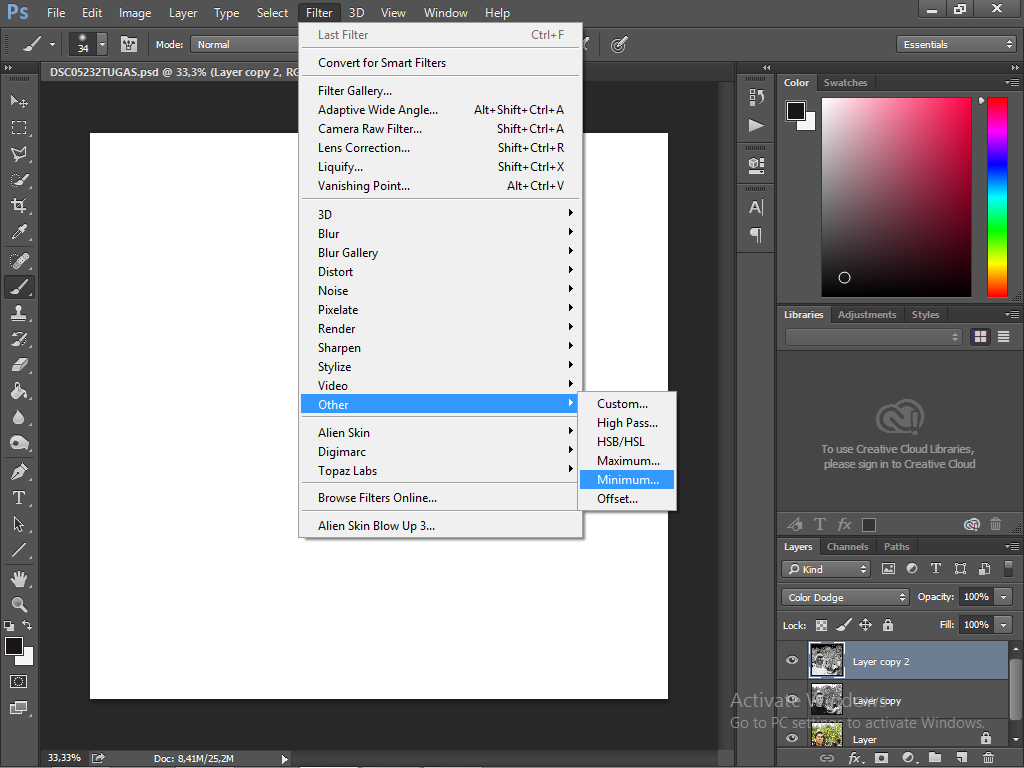Click the color picker field
1024x768 pixels.
point(896,197)
